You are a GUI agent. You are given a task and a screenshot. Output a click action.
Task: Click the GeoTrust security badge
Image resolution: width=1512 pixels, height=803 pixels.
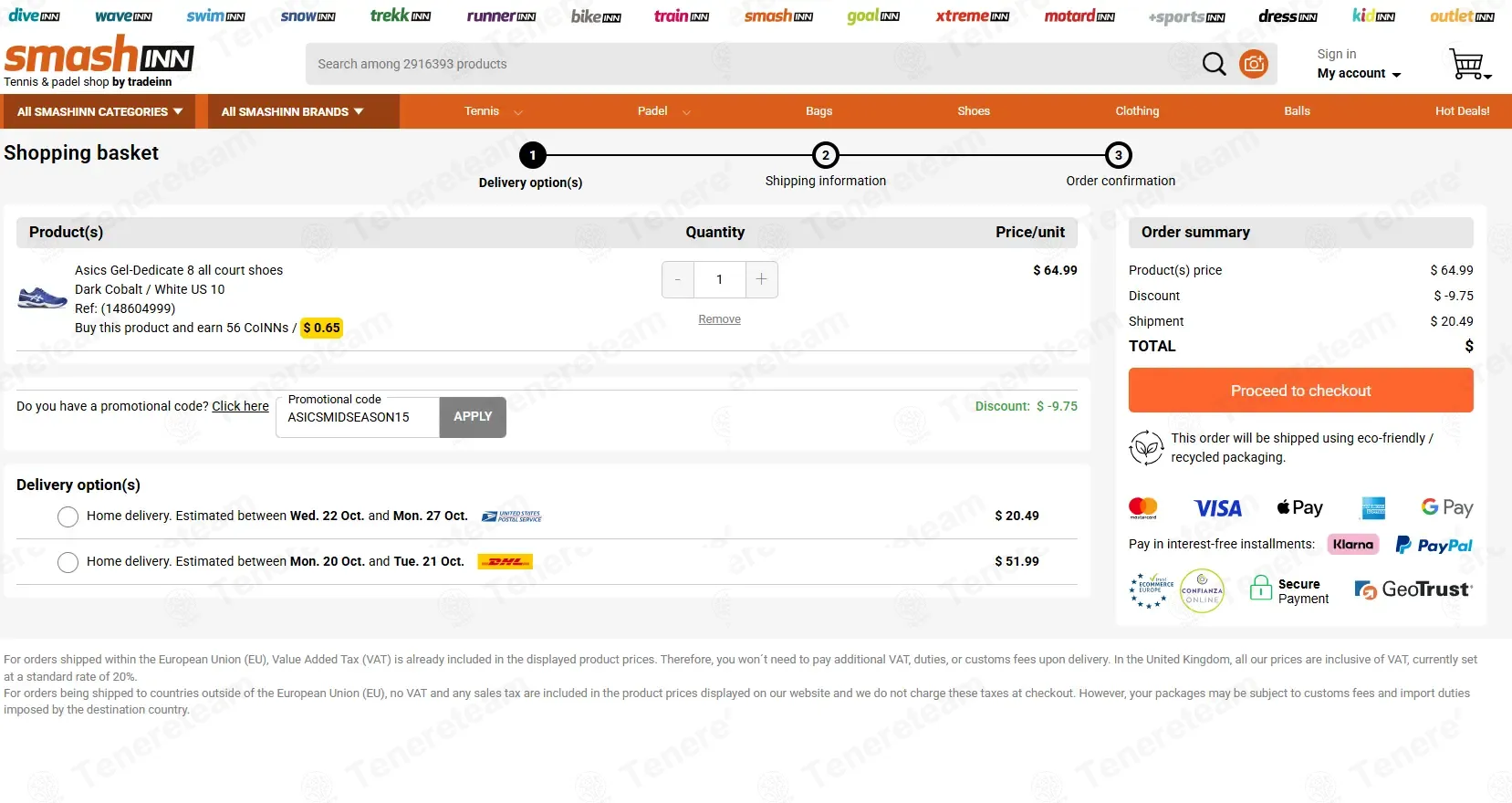(1413, 589)
